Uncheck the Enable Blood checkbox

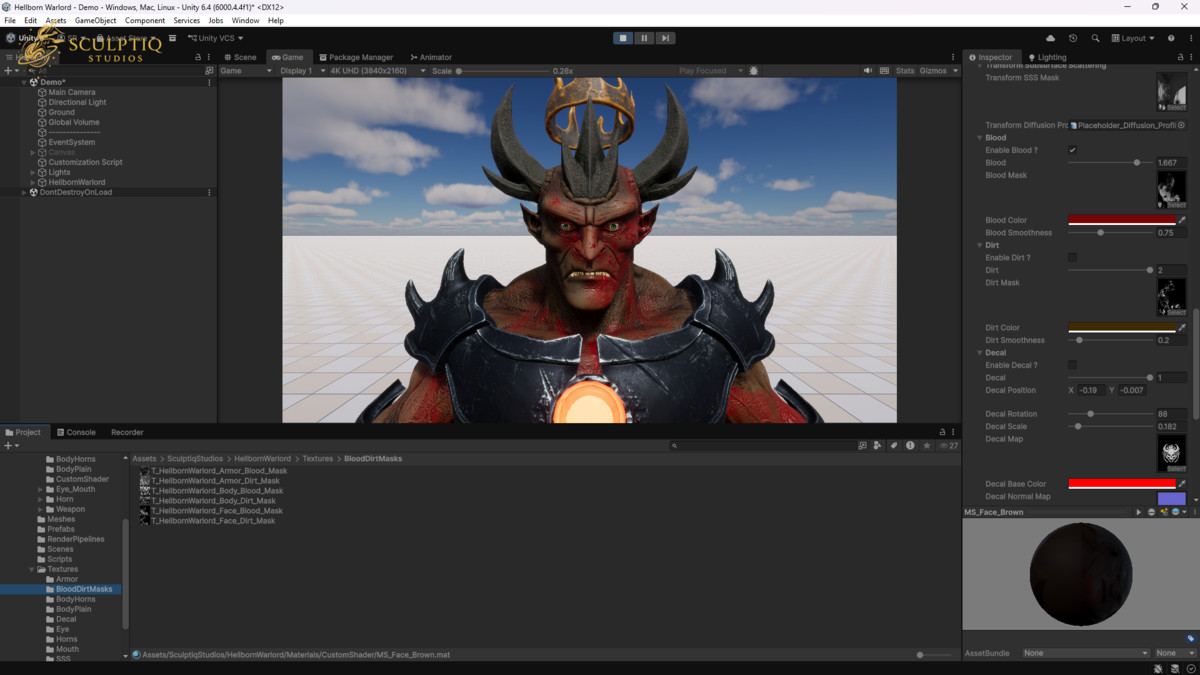1072,150
